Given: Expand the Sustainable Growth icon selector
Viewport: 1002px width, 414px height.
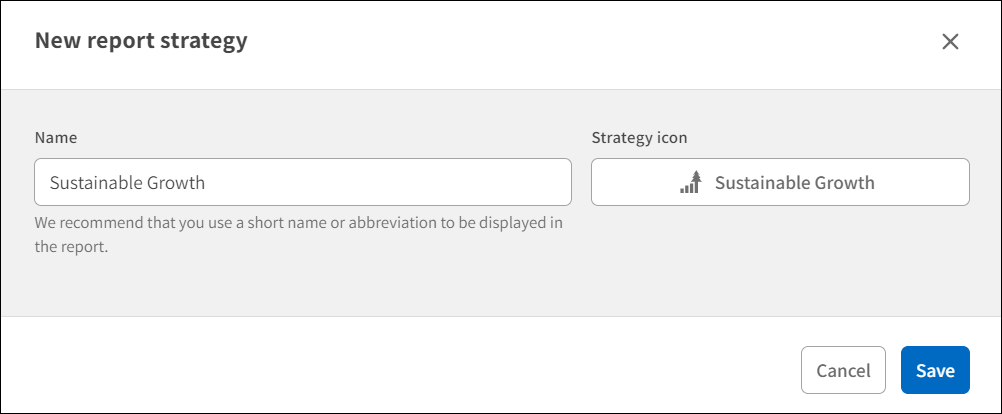Looking at the screenshot, I should tap(780, 182).
